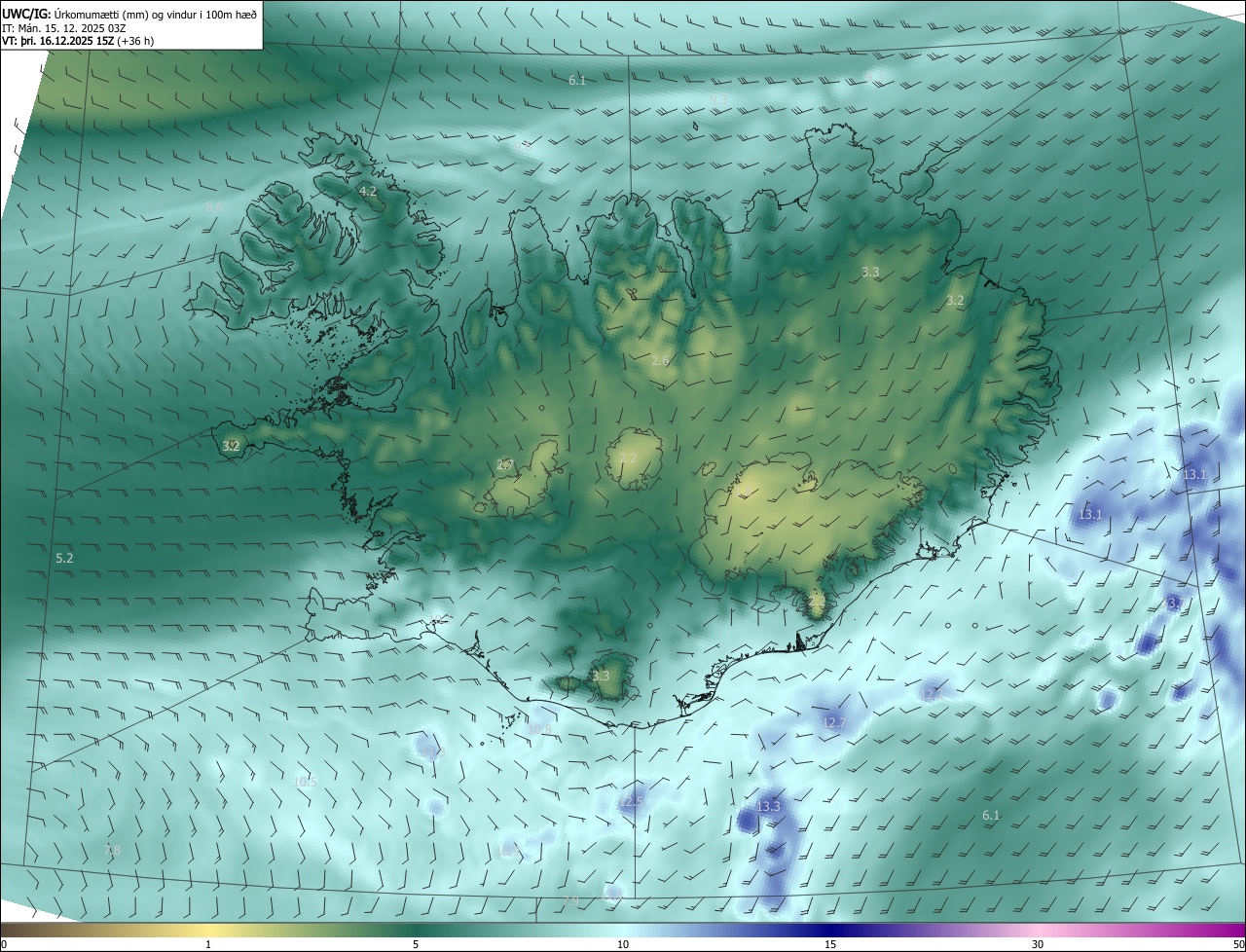1246x952 pixels.
Task: Click the color scale tick label 15
Action: coord(830,945)
